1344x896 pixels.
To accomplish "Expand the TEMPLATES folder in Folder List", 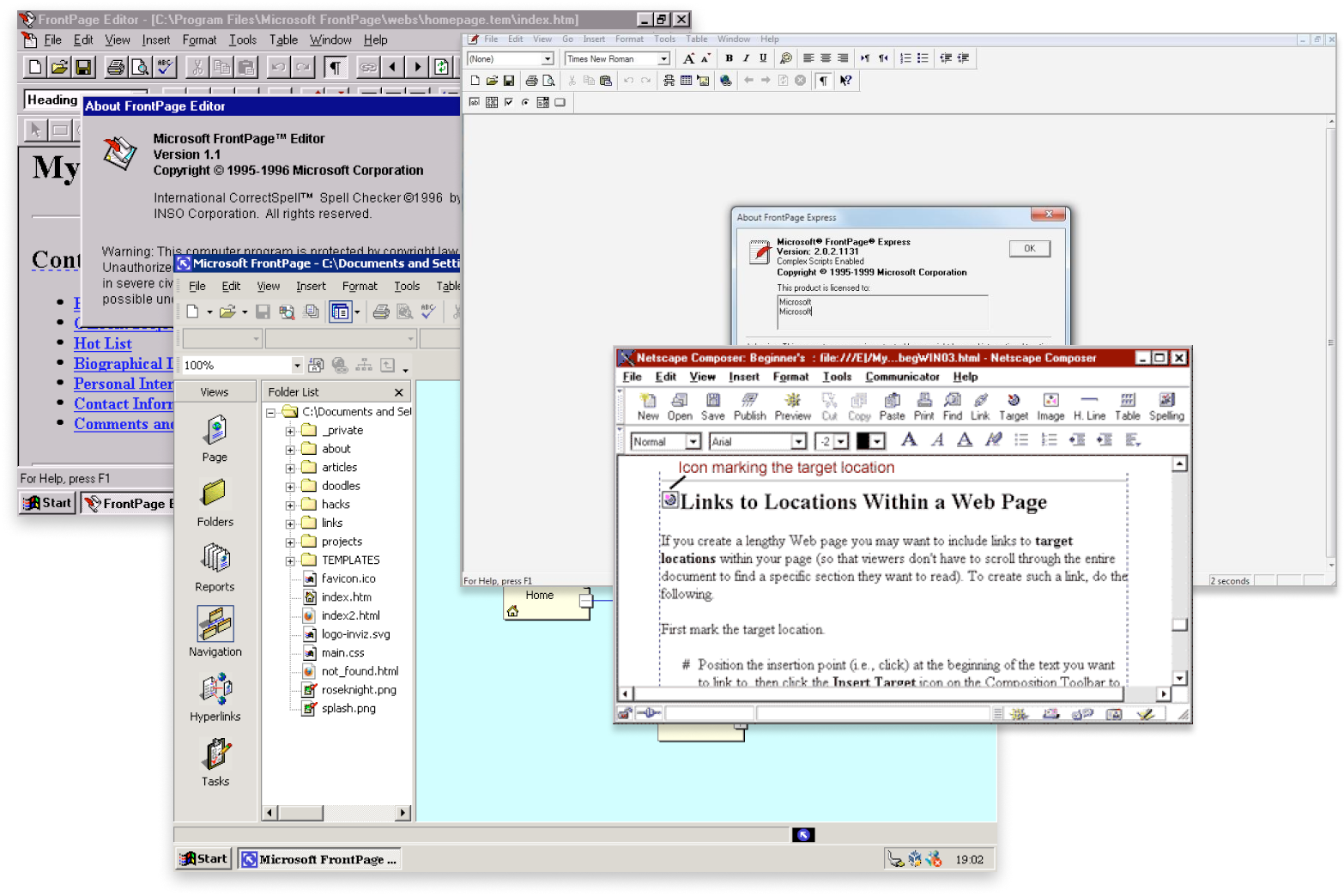I will click(290, 561).
